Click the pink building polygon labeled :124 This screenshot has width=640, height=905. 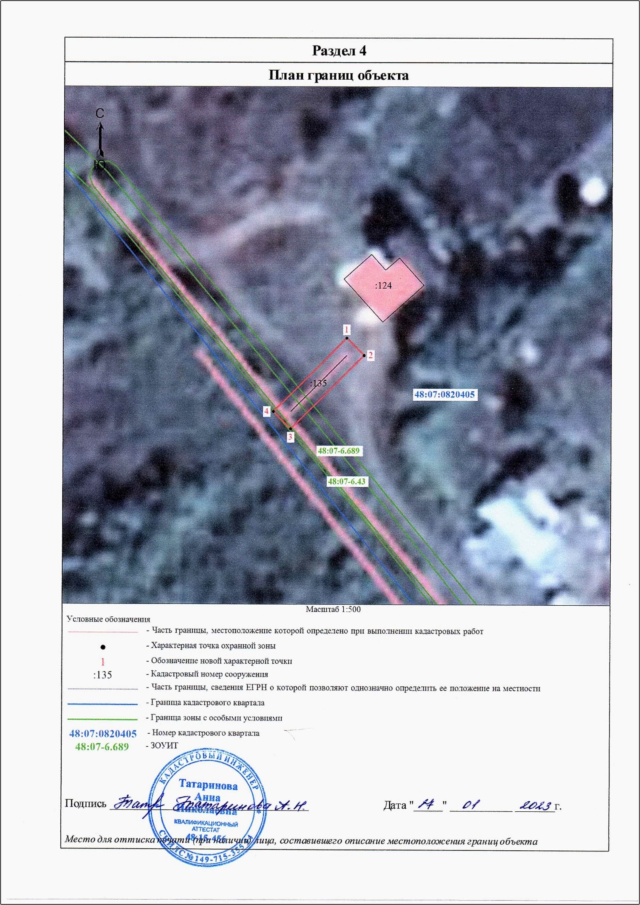point(383,284)
